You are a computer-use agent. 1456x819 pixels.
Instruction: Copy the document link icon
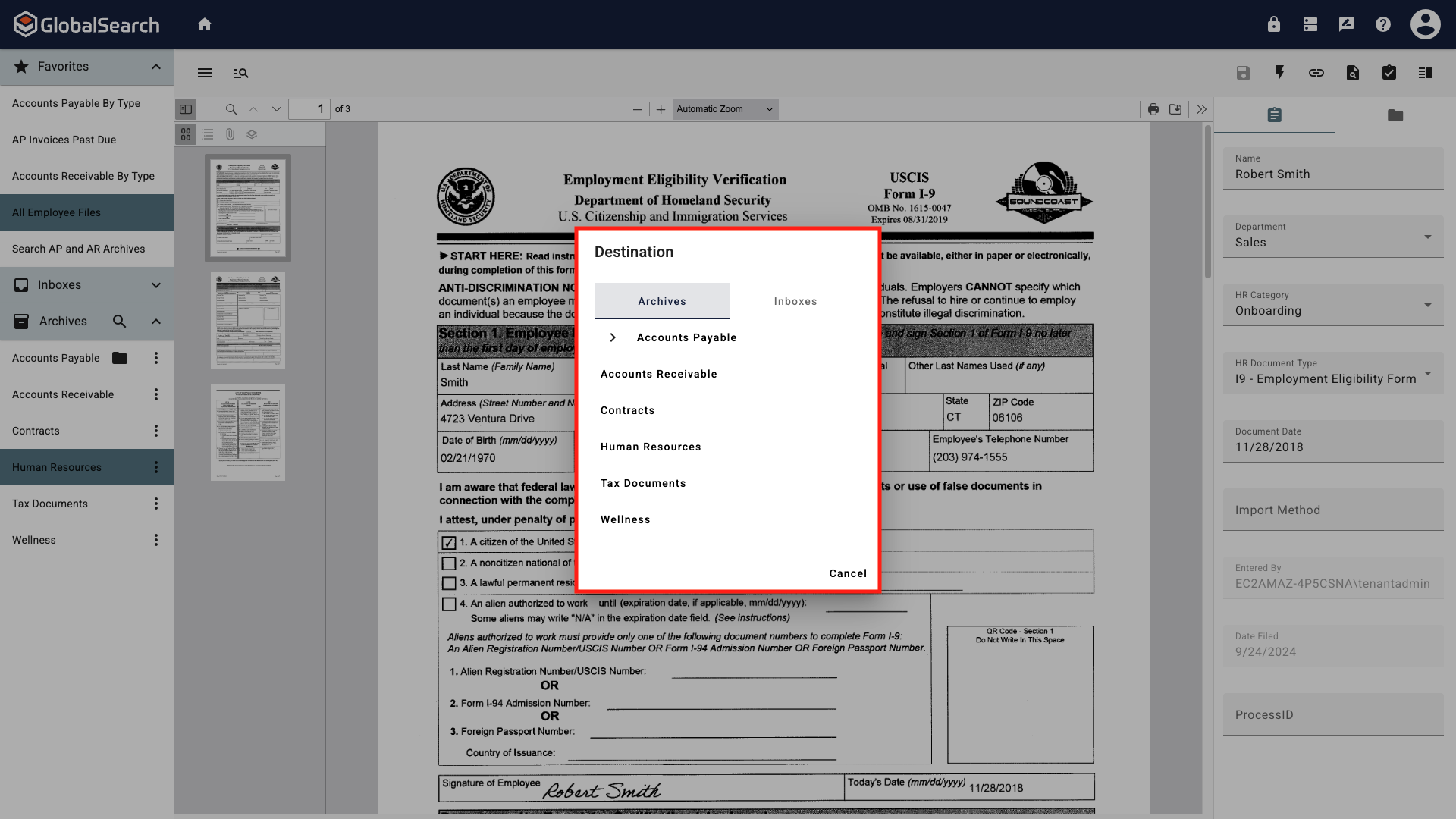pyautogui.click(x=1316, y=73)
